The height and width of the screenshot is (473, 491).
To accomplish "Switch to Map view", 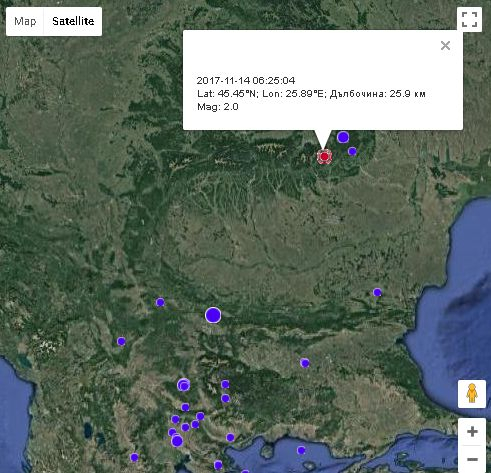I will 25,21.
